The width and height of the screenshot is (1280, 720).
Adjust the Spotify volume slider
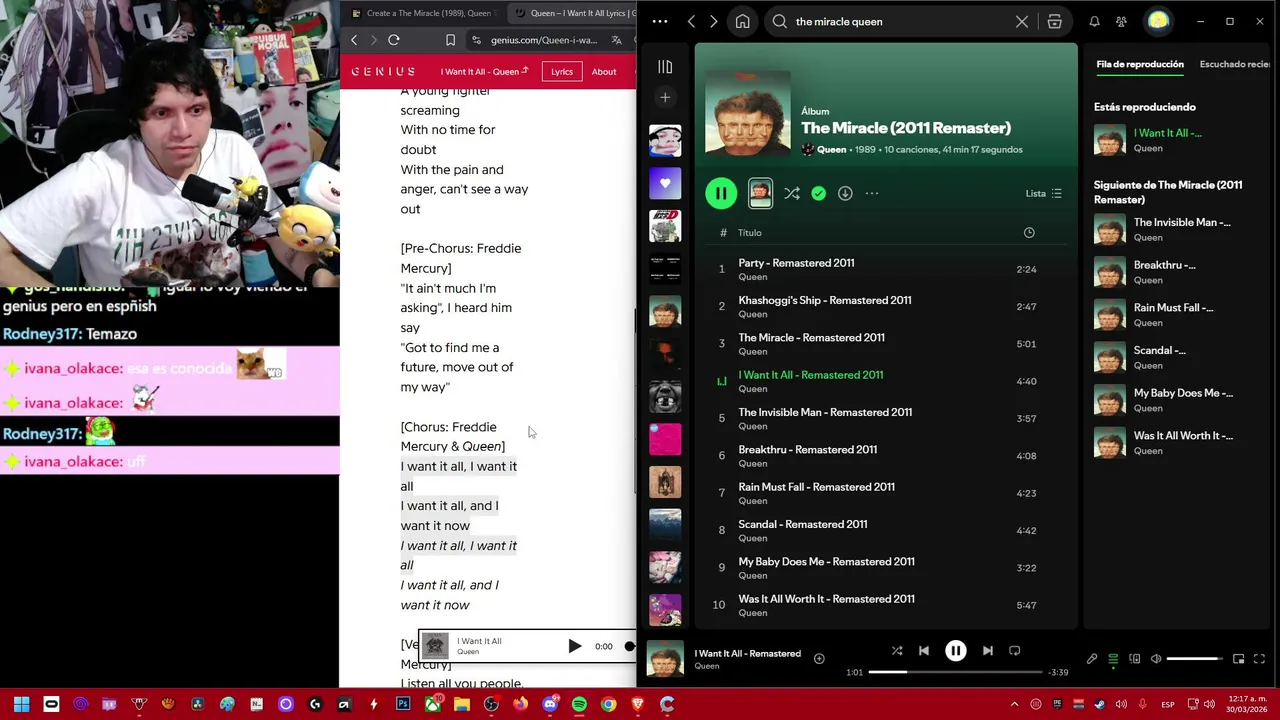[x=1194, y=659]
